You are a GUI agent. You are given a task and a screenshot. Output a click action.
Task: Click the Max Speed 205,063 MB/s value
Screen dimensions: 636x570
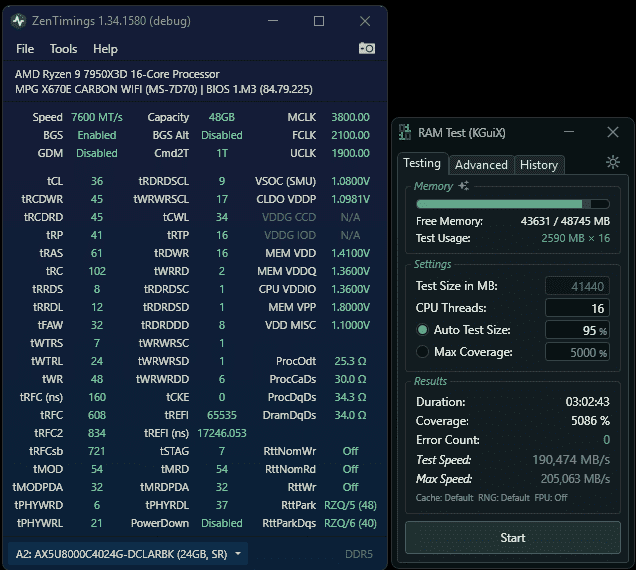(x=575, y=479)
